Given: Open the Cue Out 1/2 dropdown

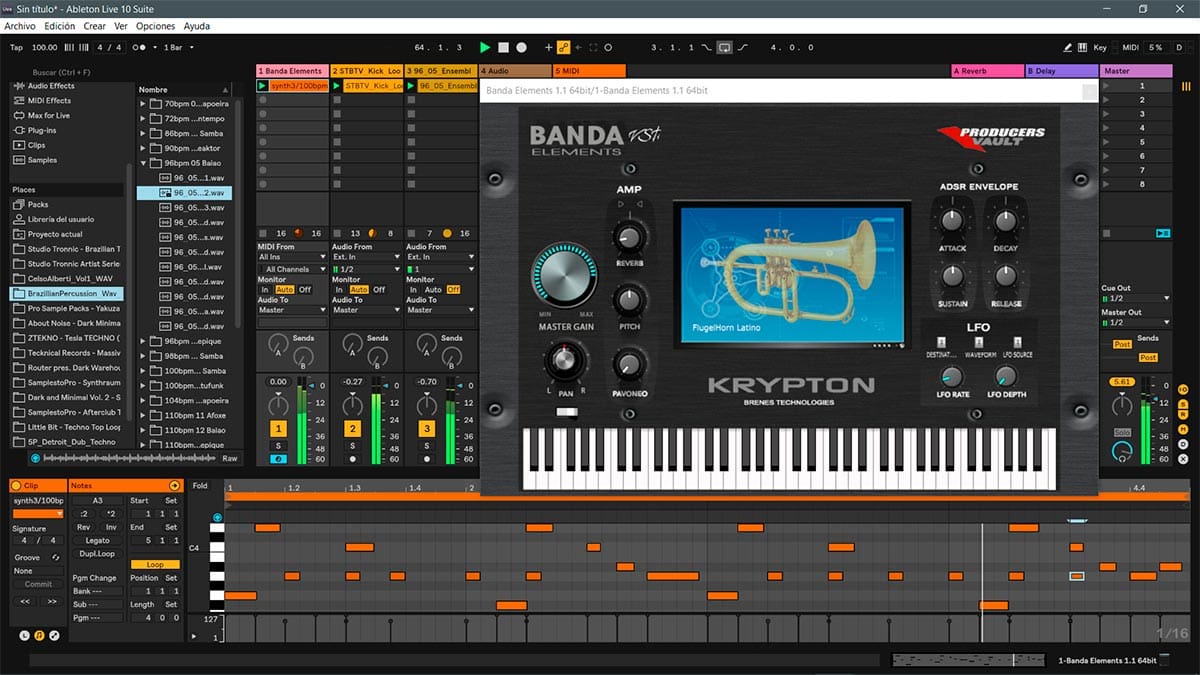Looking at the screenshot, I should pos(1136,298).
